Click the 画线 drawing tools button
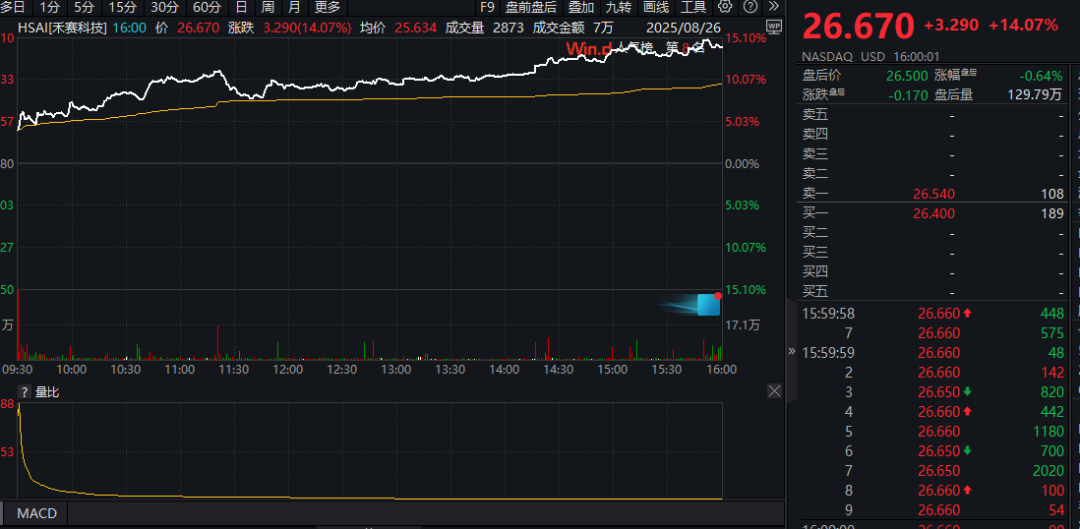 coord(656,6)
